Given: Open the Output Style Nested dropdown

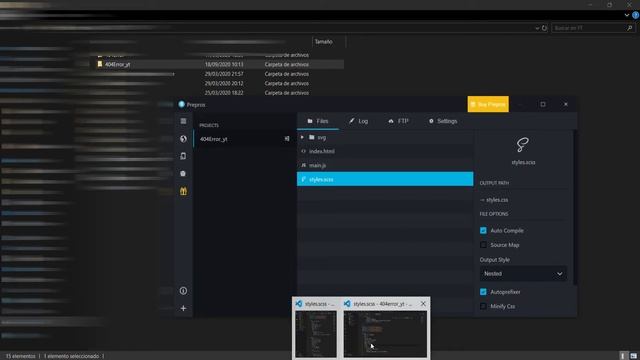Looking at the screenshot, I should point(523,273).
